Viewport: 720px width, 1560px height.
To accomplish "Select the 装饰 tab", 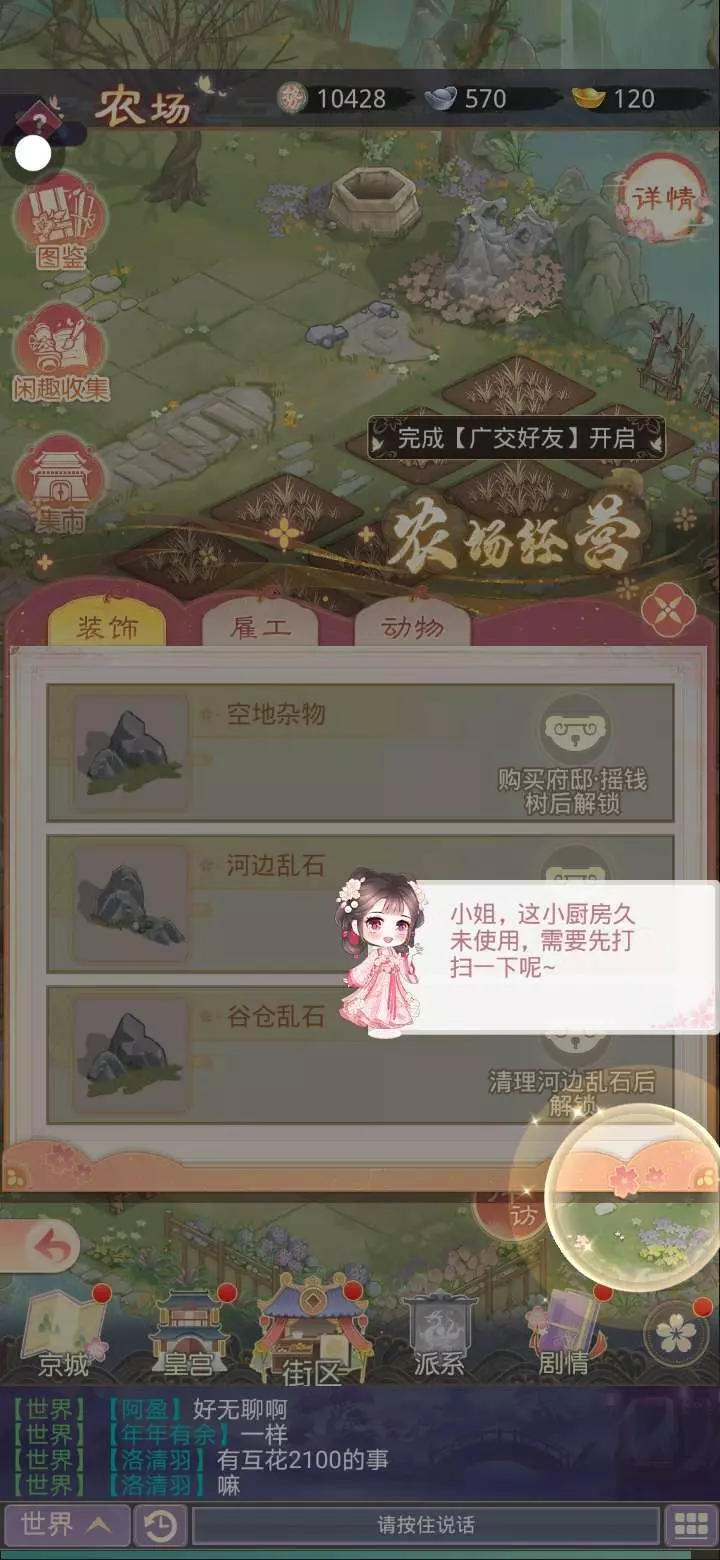I will [107, 627].
